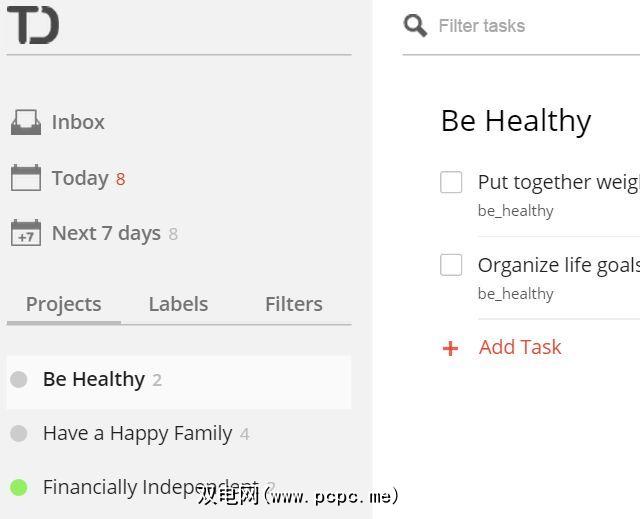The height and width of the screenshot is (519, 640).
Task: Click the Todoist TD logo
Action: pos(33,25)
